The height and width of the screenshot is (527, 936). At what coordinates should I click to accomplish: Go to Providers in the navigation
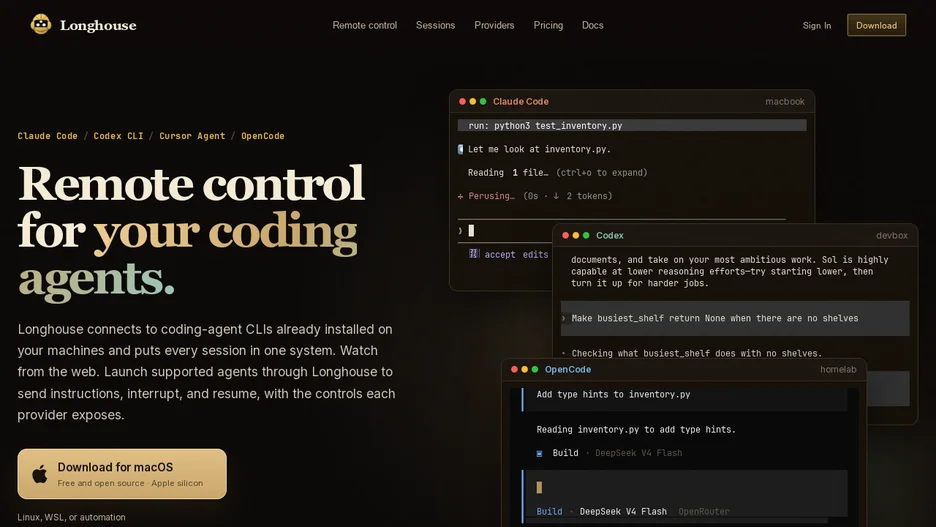(x=494, y=25)
